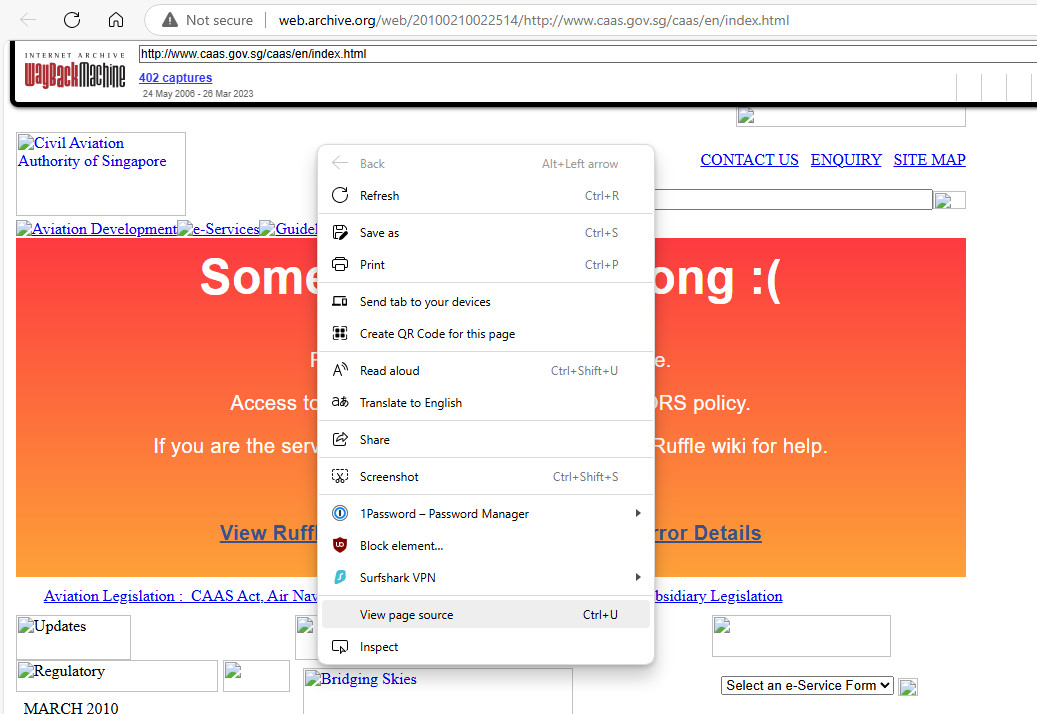Screen dimensions: 1037x714
Task: Open the Aviation Legislation link
Action: [181, 596]
